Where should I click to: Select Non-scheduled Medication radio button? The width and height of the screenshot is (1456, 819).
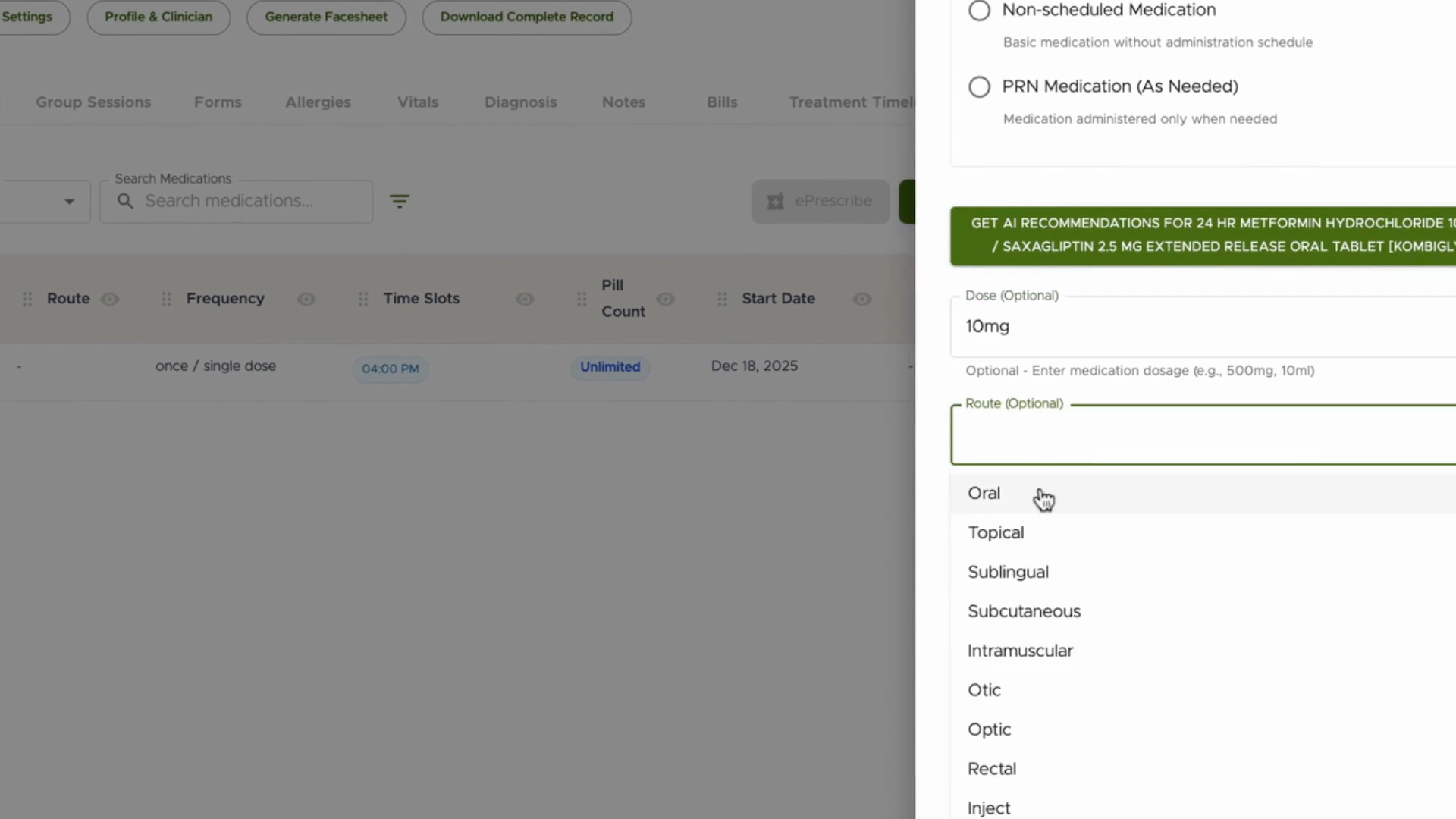[x=980, y=10]
